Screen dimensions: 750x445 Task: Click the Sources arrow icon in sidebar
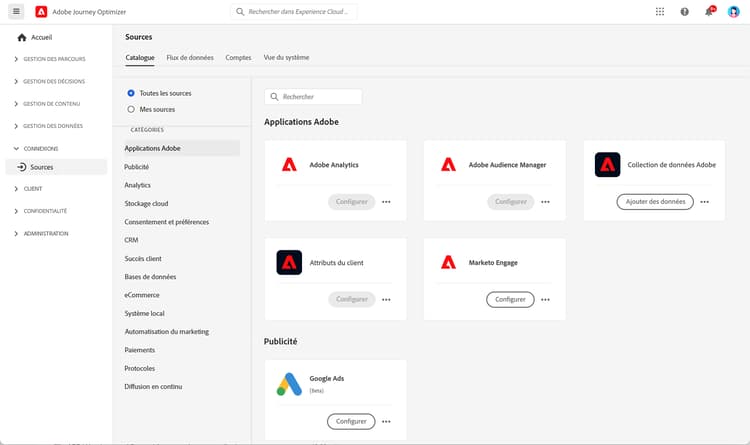click(22, 167)
